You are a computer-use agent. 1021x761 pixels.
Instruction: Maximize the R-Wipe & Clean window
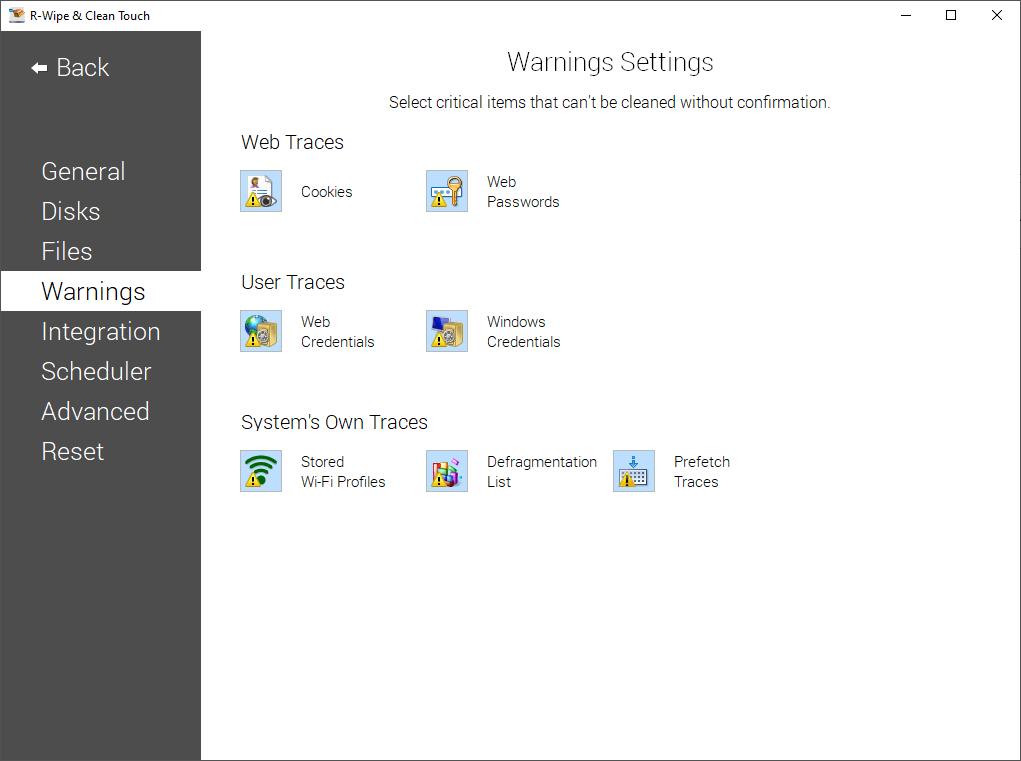(951, 15)
